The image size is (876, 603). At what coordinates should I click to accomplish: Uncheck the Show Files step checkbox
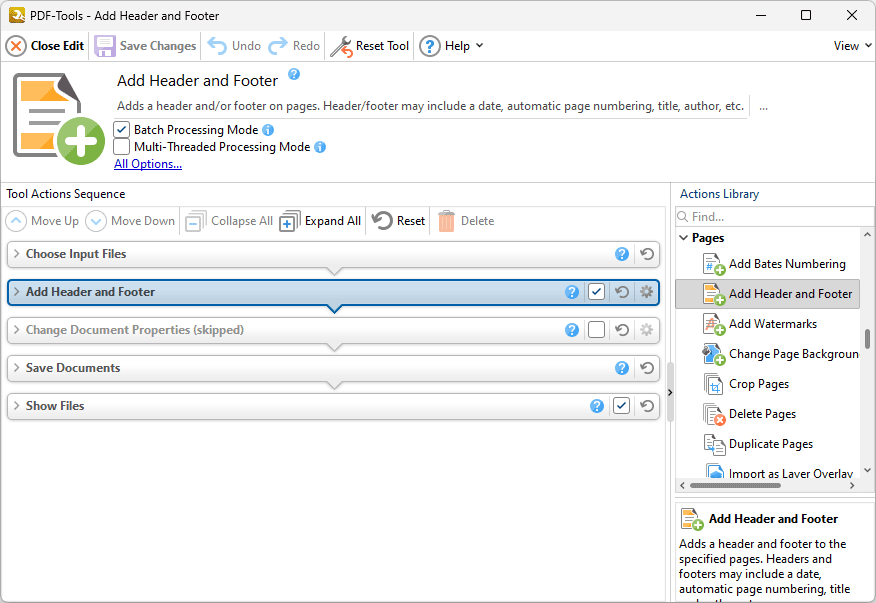621,406
